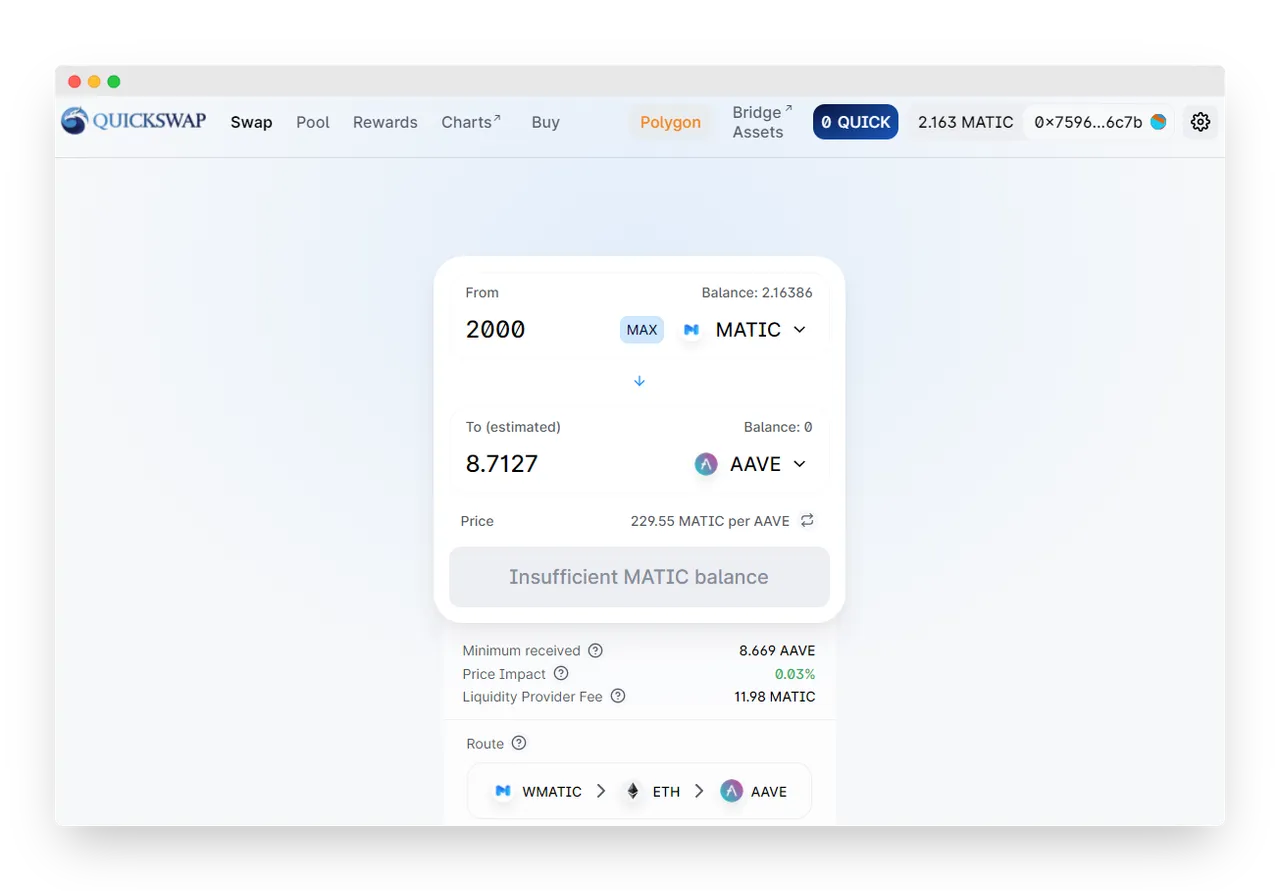Click the QuickSwap dragon logo

coord(74,121)
